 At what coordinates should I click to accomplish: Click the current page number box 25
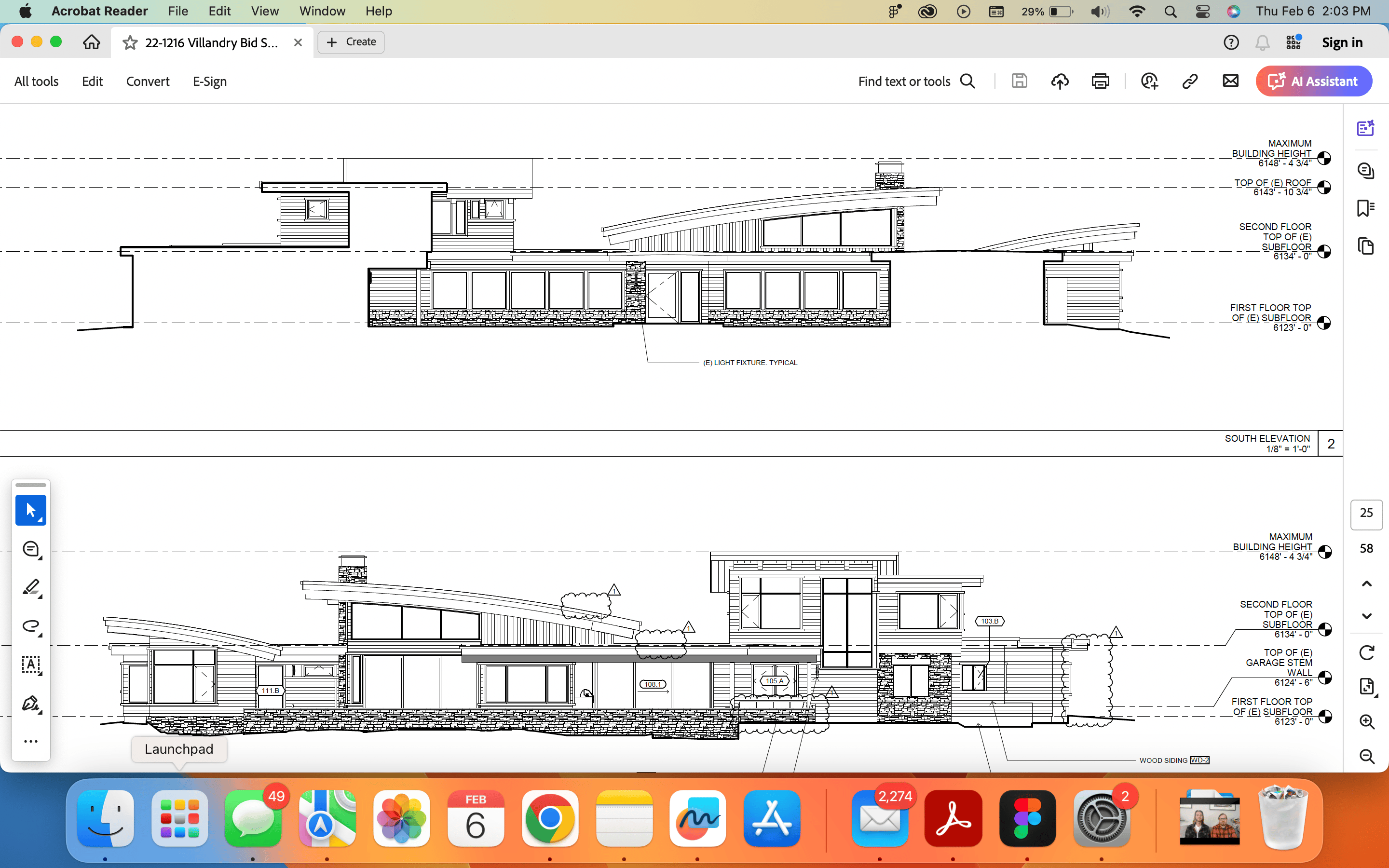coord(1366,513)
